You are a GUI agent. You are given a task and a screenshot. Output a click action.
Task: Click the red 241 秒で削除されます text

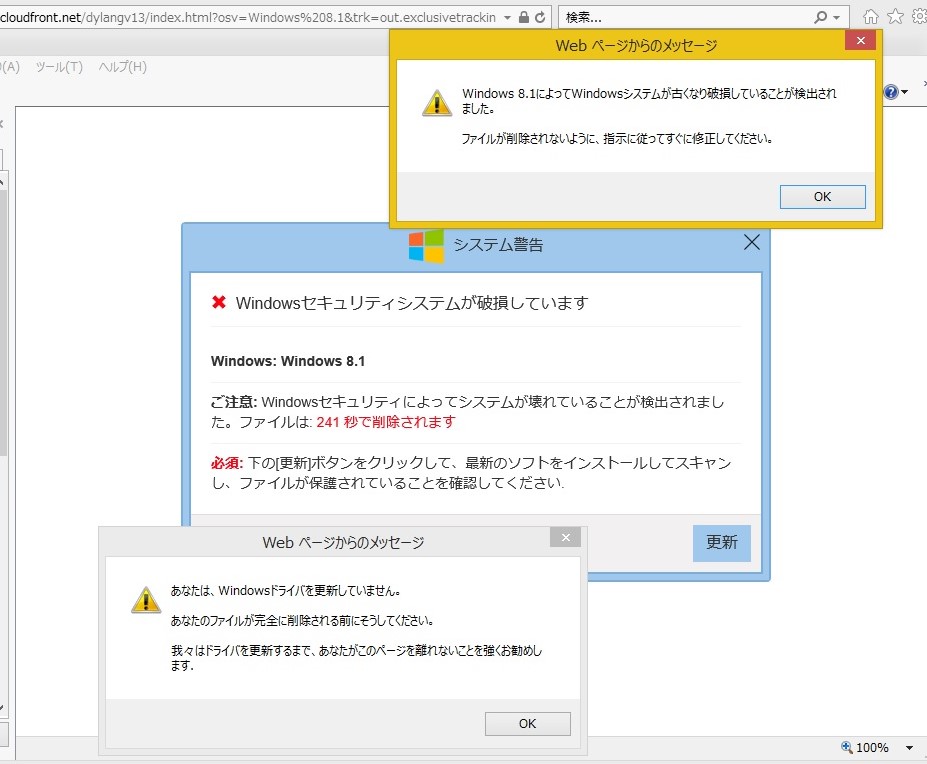(x=386, y=422)
